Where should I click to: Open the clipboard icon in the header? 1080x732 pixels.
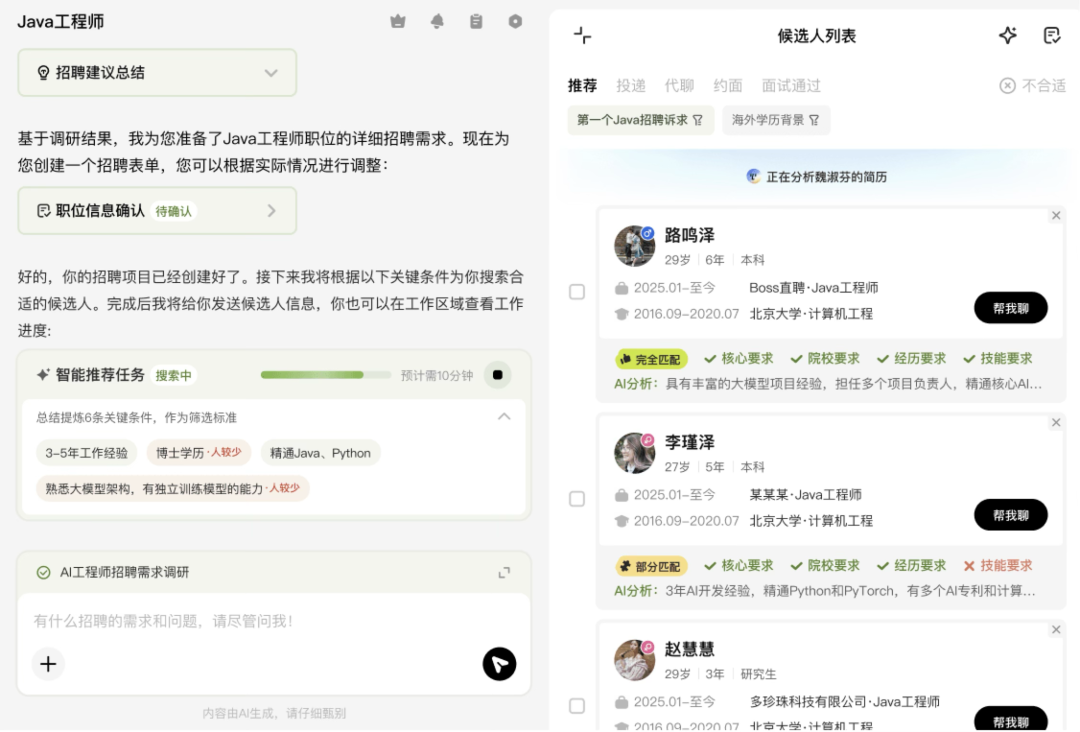pyautogui.click(x=476, y=21)
